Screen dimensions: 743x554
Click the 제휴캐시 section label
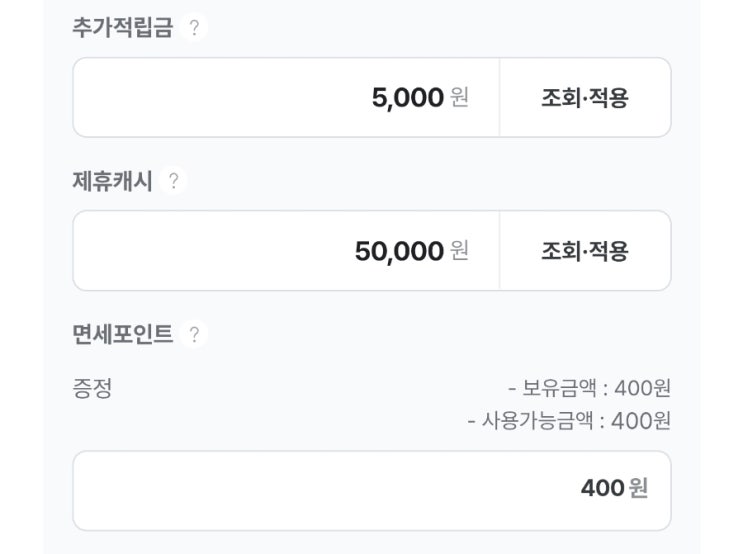click(112, 181)
